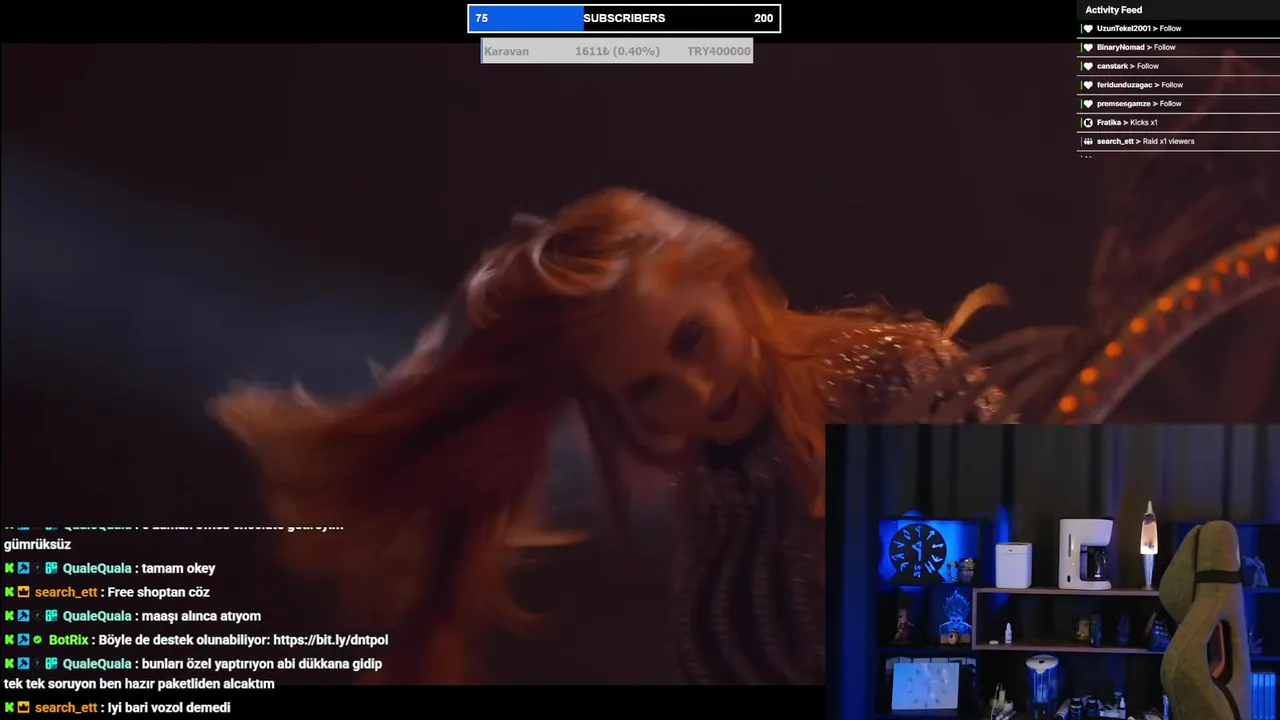
Task: Click the 'search_ett > Raid x1 viewers' entry
Action: pyautogui.click(x=1178, y=141)
